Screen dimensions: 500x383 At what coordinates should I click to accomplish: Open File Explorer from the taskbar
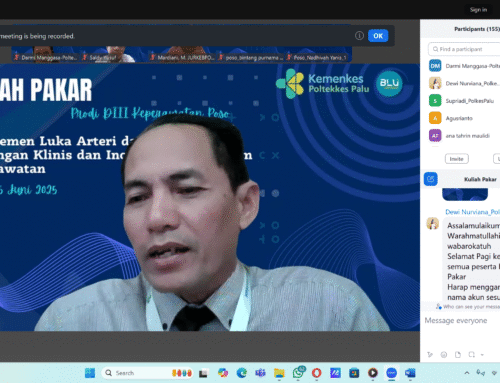[x=279, y=373]
